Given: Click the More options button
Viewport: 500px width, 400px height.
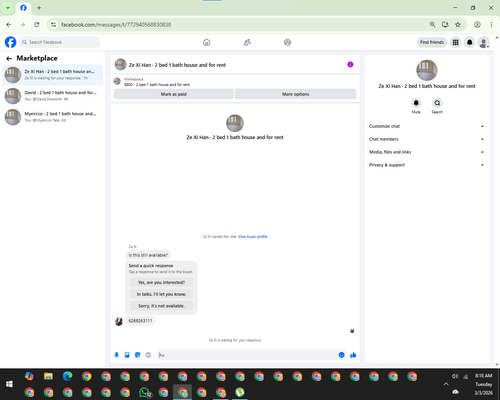Looking at the screenshot, I should (x=296, y=94).
